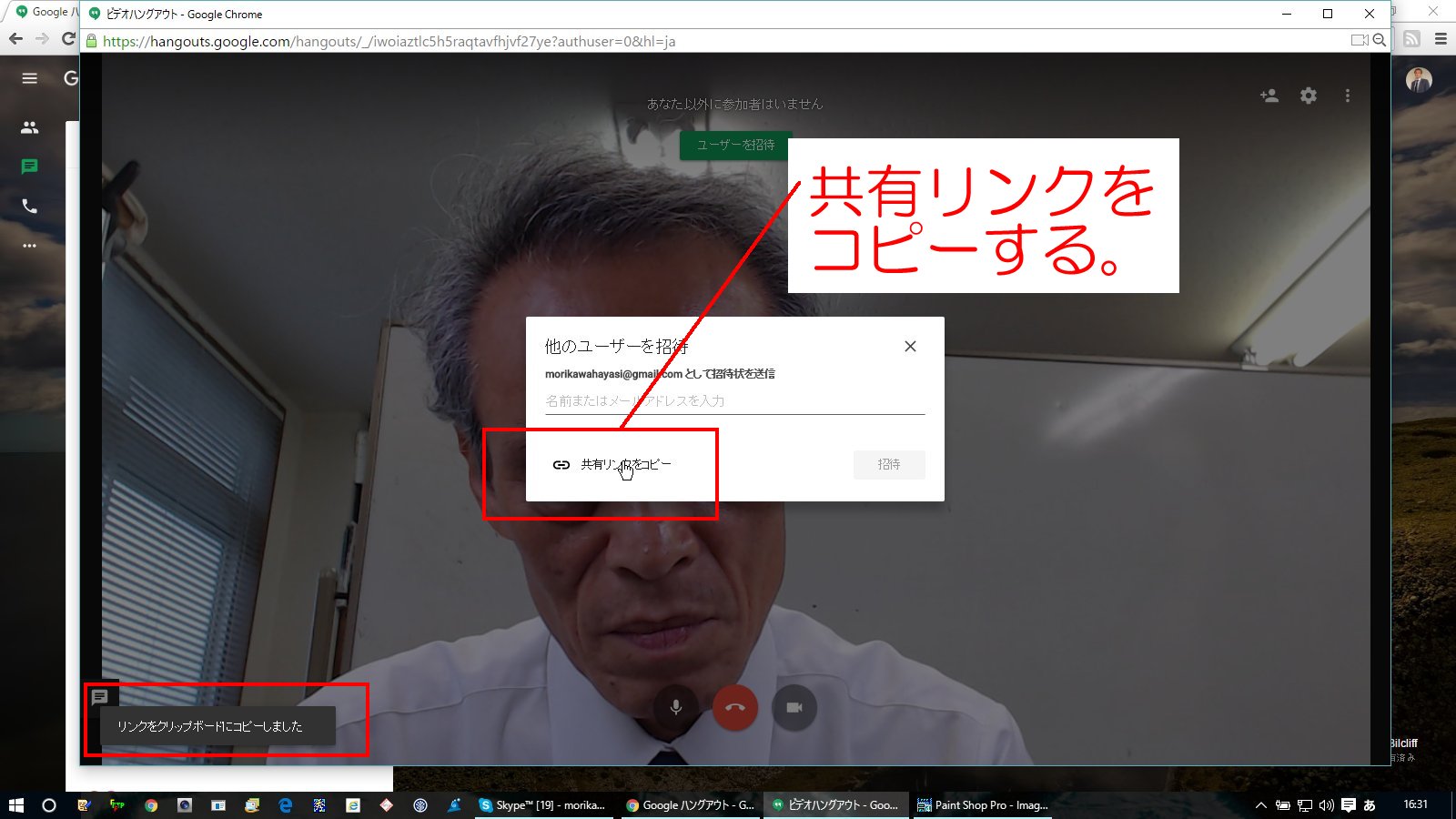This screenshot has width=1456, height=819.
Task: Click the profile avatar in background window
Action: [1419, 80]
